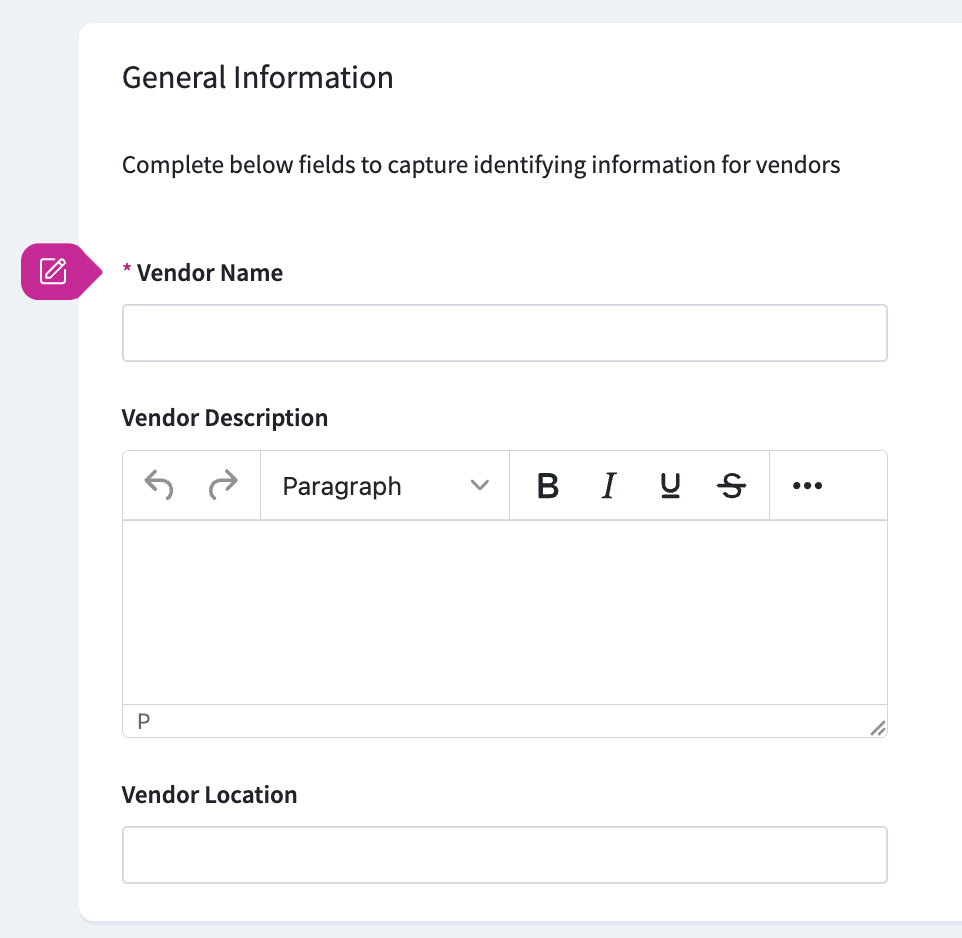
Task: Select the P element path in editor footer
Action: point(144,721)
